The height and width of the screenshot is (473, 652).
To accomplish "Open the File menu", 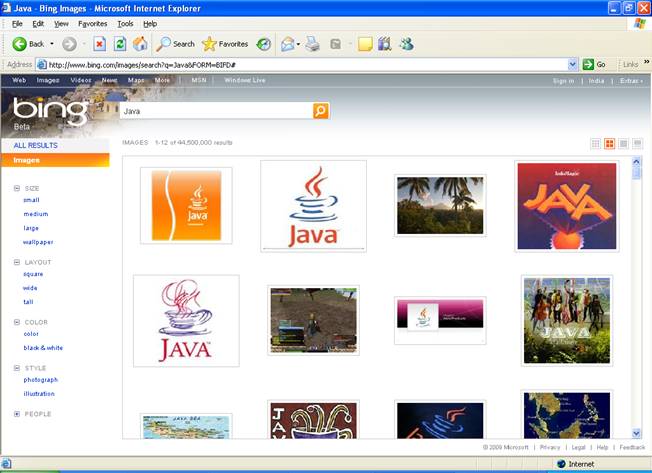I will [17, 24].
